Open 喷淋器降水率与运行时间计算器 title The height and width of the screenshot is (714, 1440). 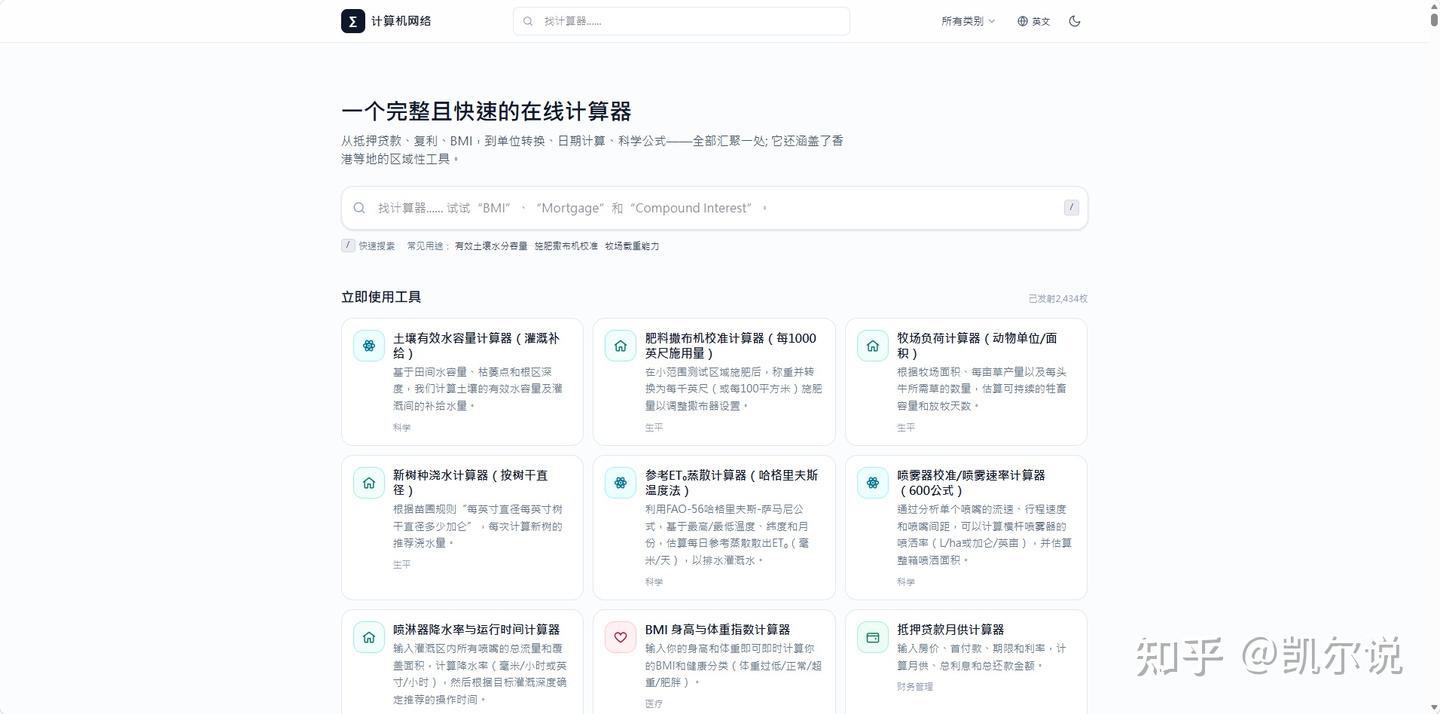click(476, 630)
